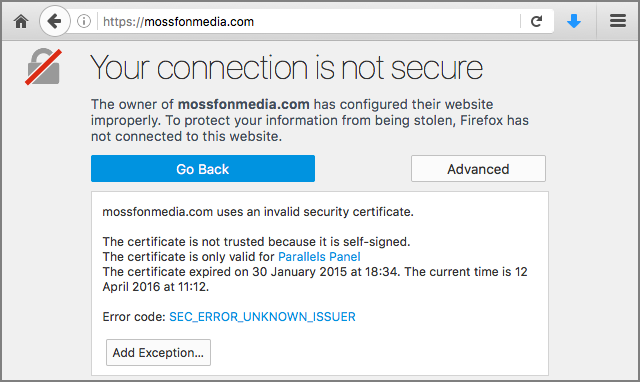
Task: Click the bold mossfonmedia.com text in the description
Action: 244,104
